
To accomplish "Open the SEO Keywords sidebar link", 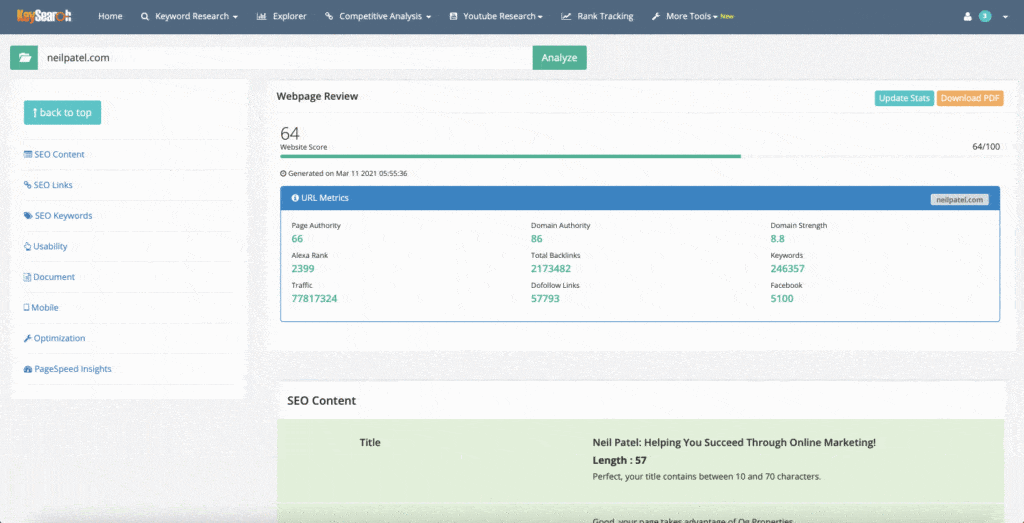I will point(63,215).
